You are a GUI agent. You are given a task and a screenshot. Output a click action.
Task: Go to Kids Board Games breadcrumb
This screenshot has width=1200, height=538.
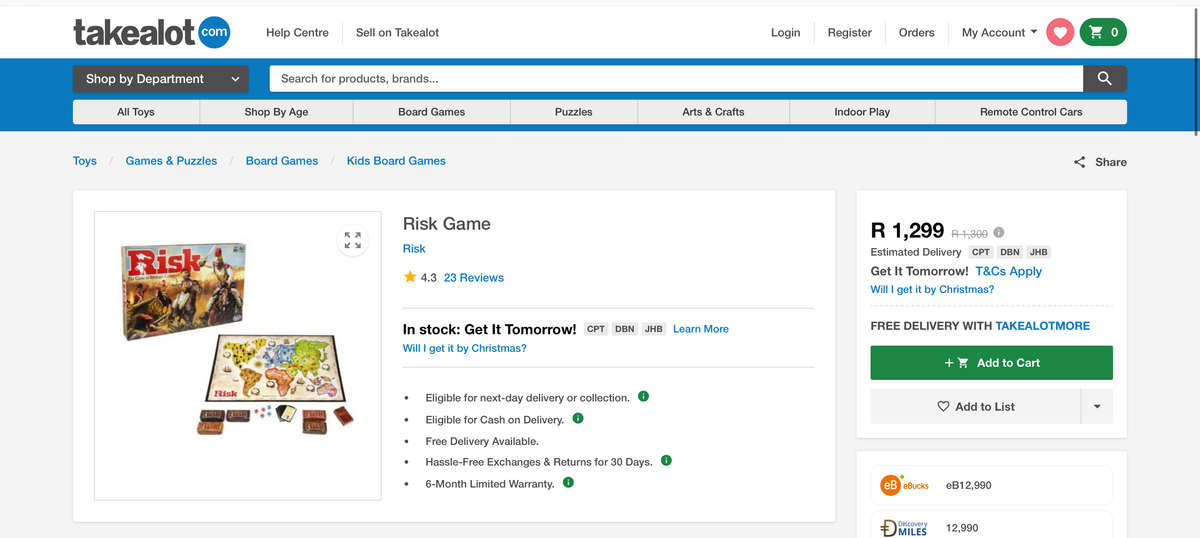pos(396,161)
